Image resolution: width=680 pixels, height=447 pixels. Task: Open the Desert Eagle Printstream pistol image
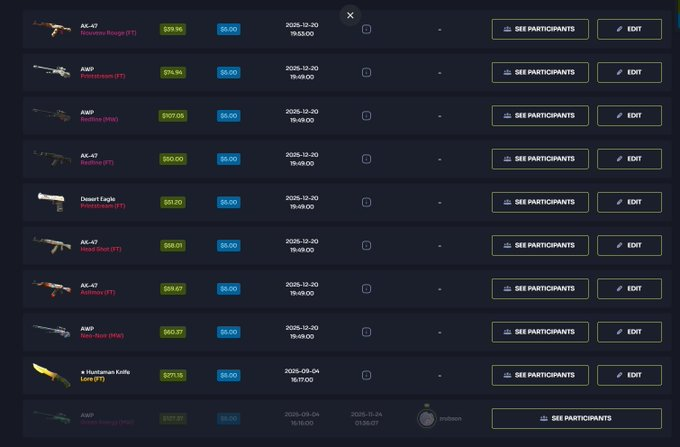52,202
